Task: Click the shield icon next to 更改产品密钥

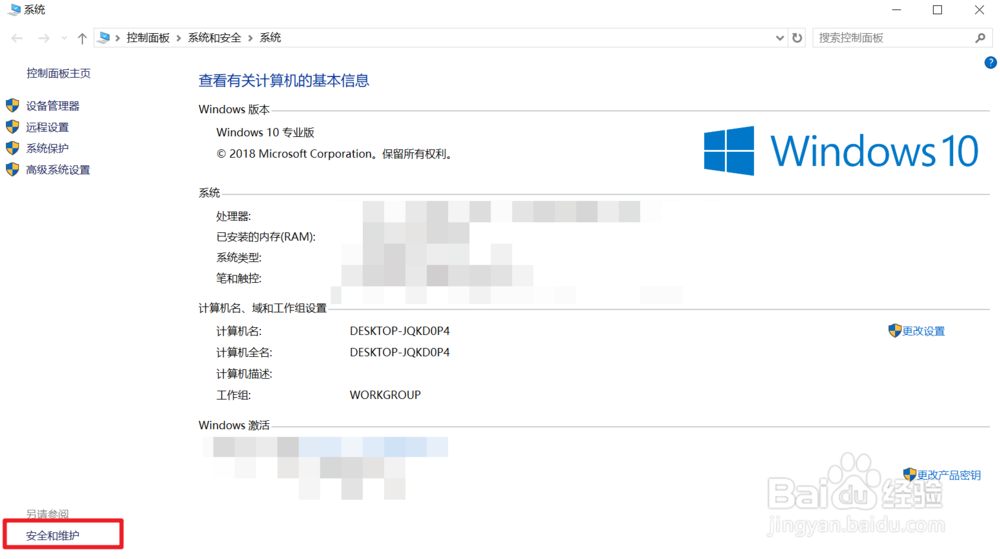Action: (909, 474)
